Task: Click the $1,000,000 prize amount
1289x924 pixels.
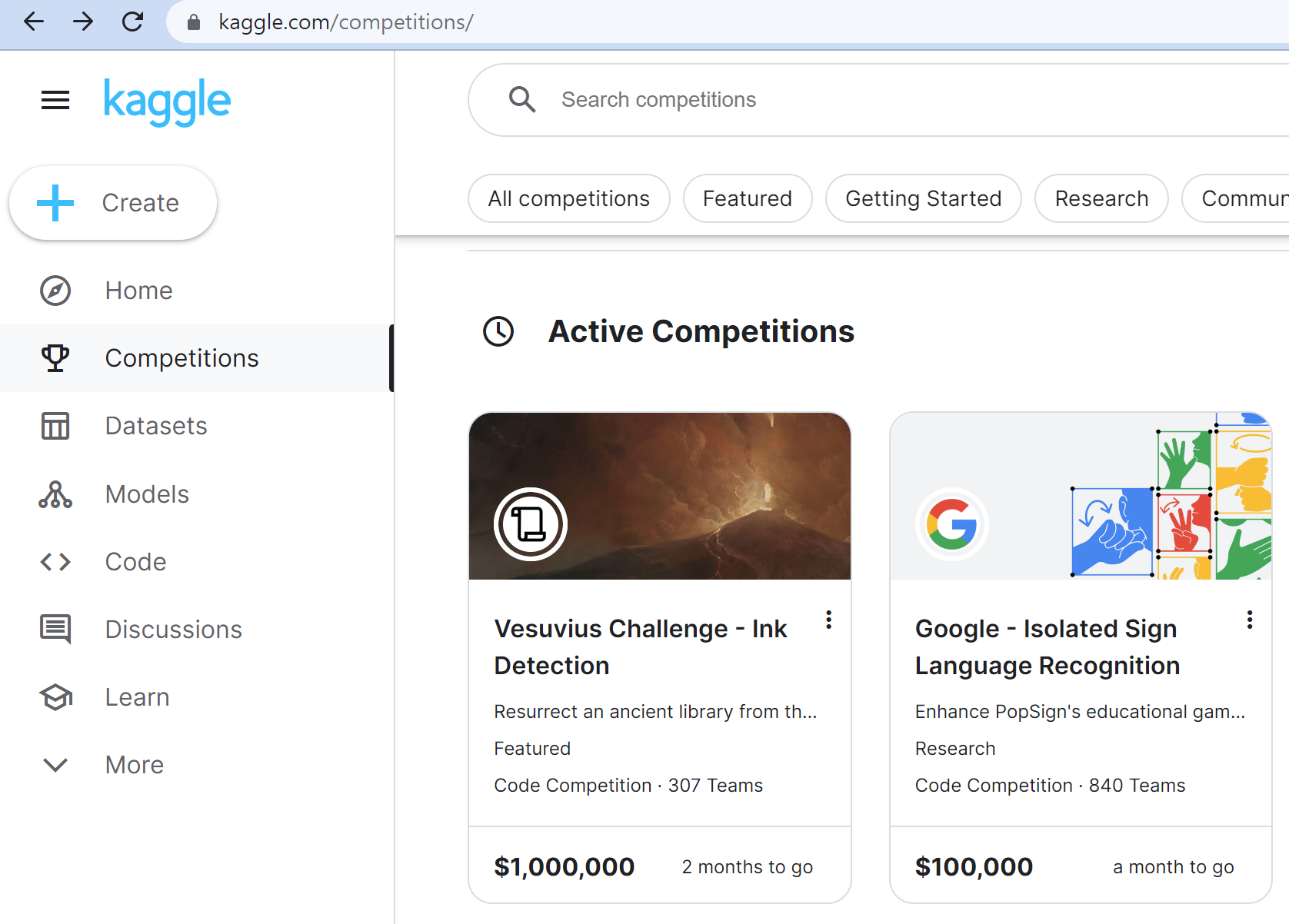Action: 564,867
